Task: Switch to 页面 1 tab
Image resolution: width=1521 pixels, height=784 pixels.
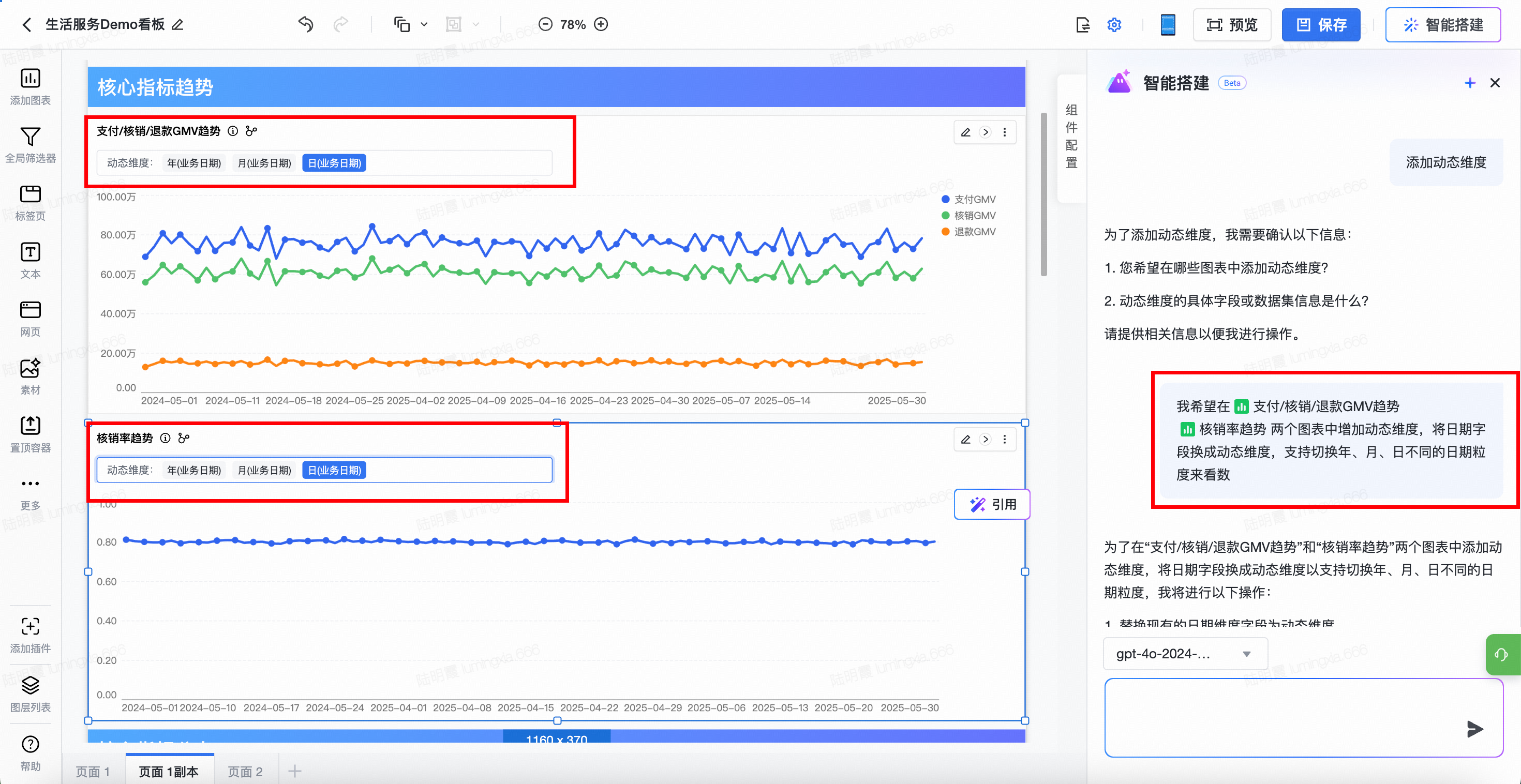Action: 93,771
